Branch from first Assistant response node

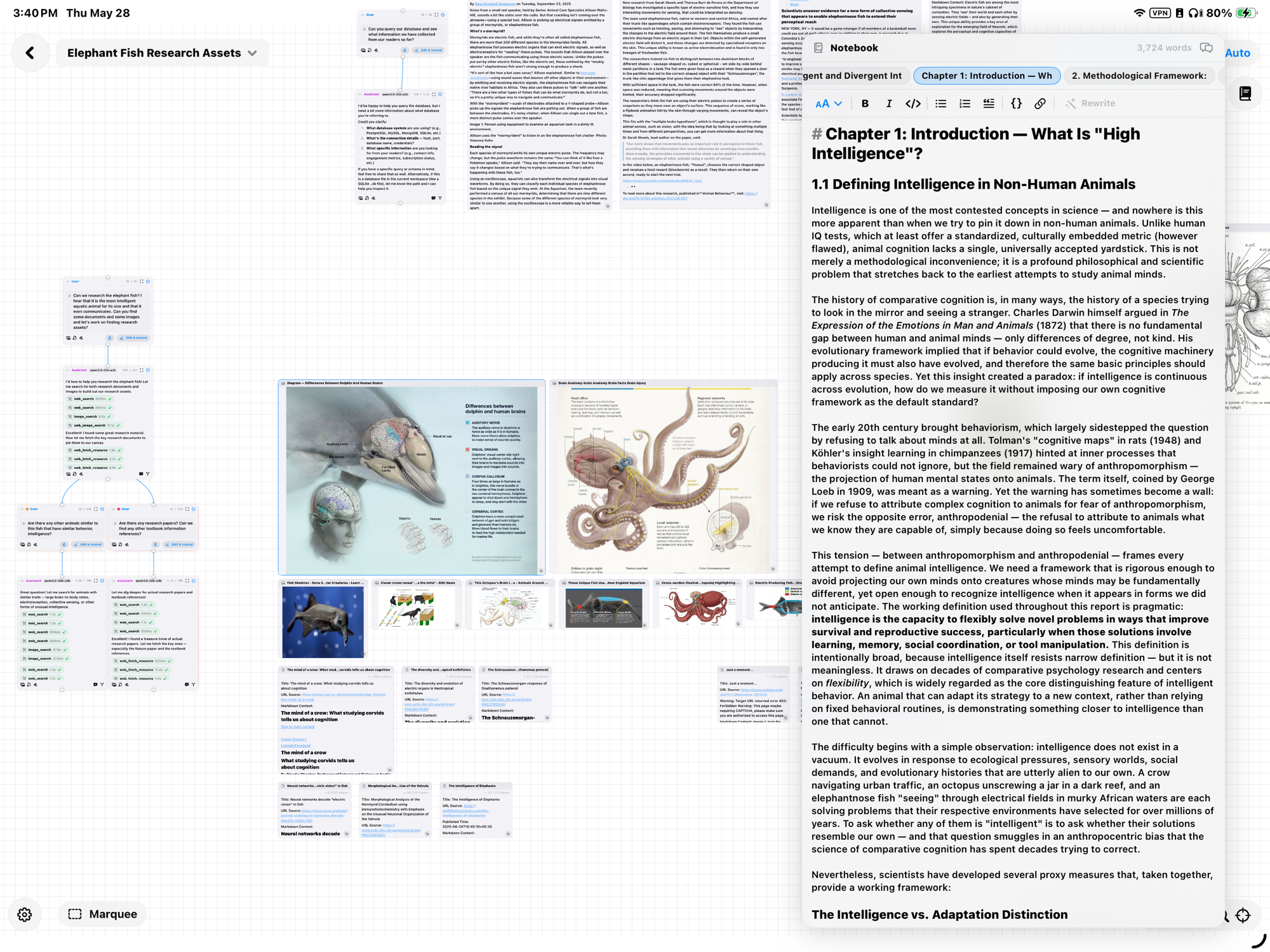pos(148,474)
